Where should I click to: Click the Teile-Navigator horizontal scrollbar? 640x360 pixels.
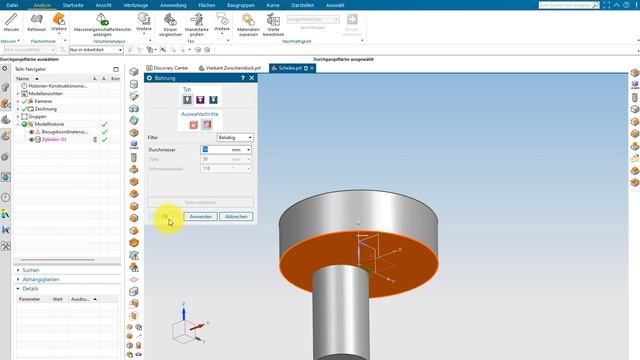58,260
